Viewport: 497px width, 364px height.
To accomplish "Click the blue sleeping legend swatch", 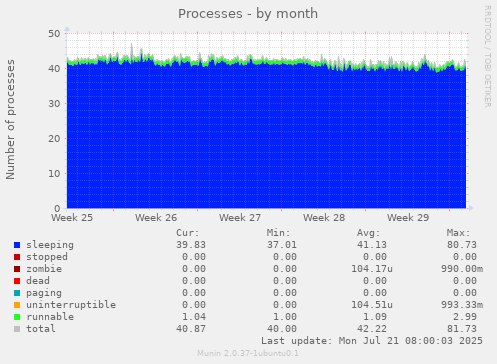I will [x=17, y=245].
